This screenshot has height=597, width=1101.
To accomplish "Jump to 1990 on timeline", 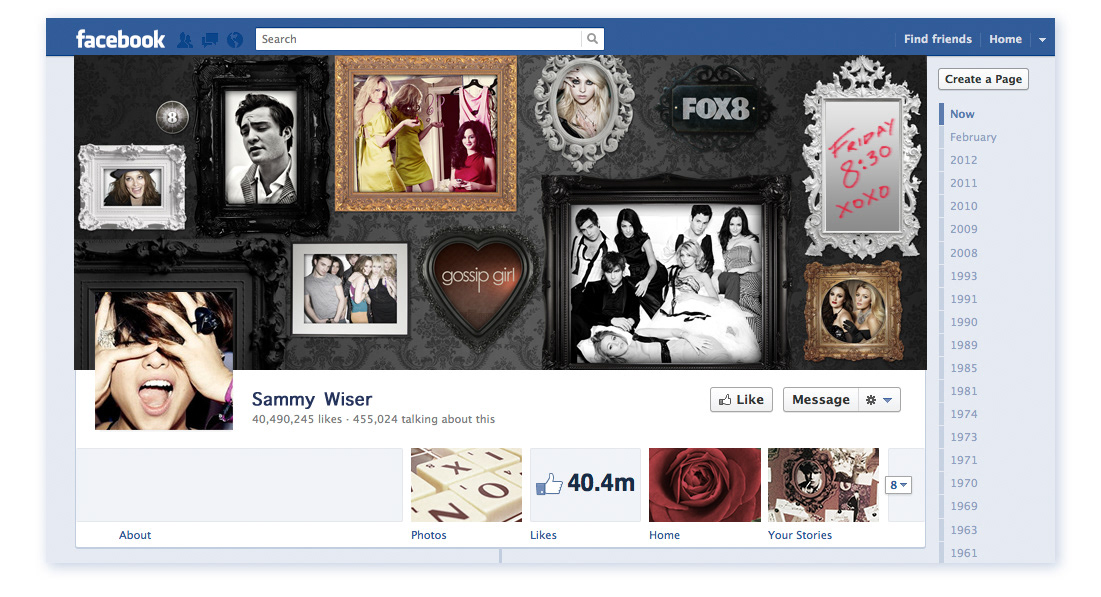I will click(963, 322).
